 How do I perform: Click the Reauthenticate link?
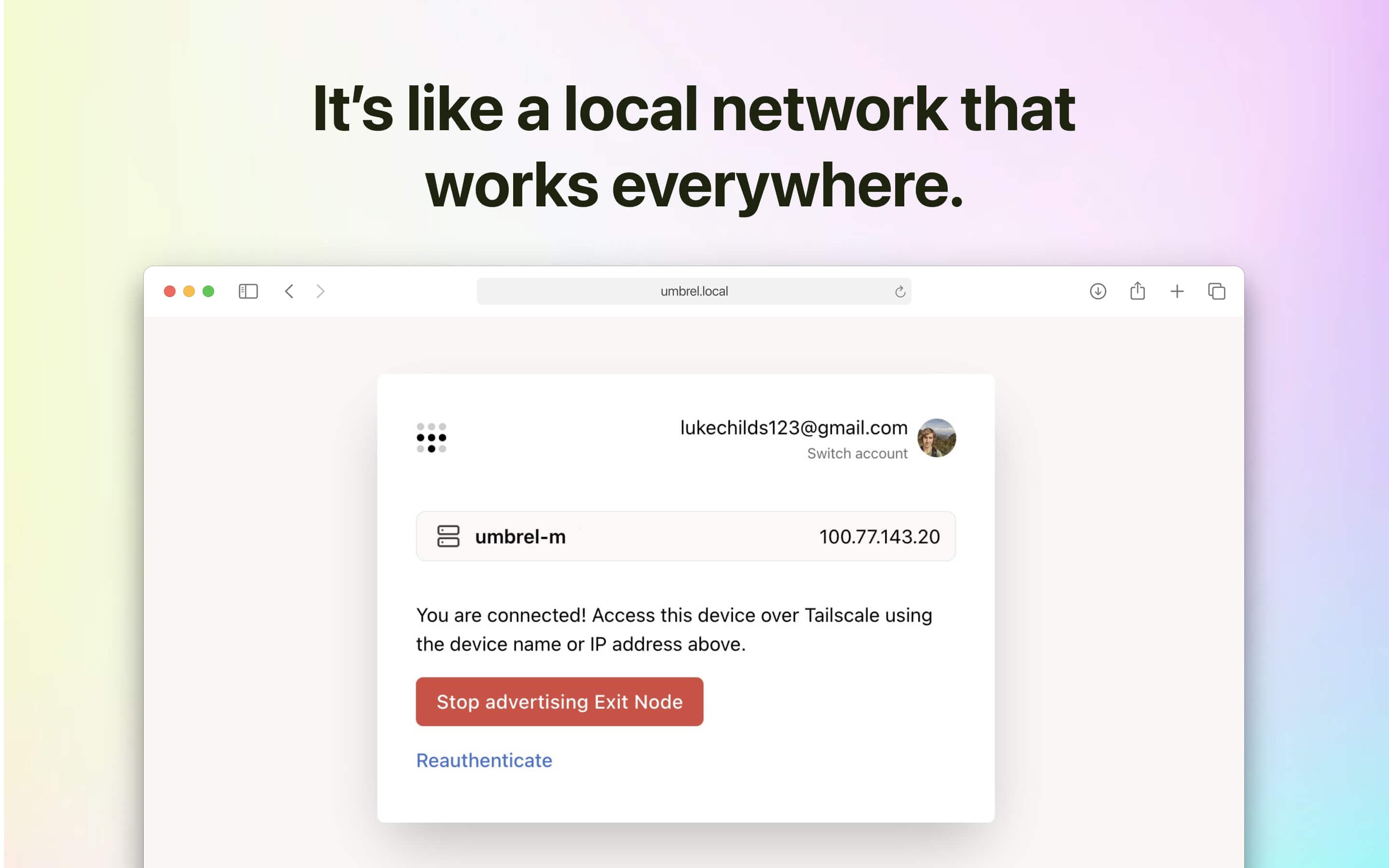click(484, 760)
